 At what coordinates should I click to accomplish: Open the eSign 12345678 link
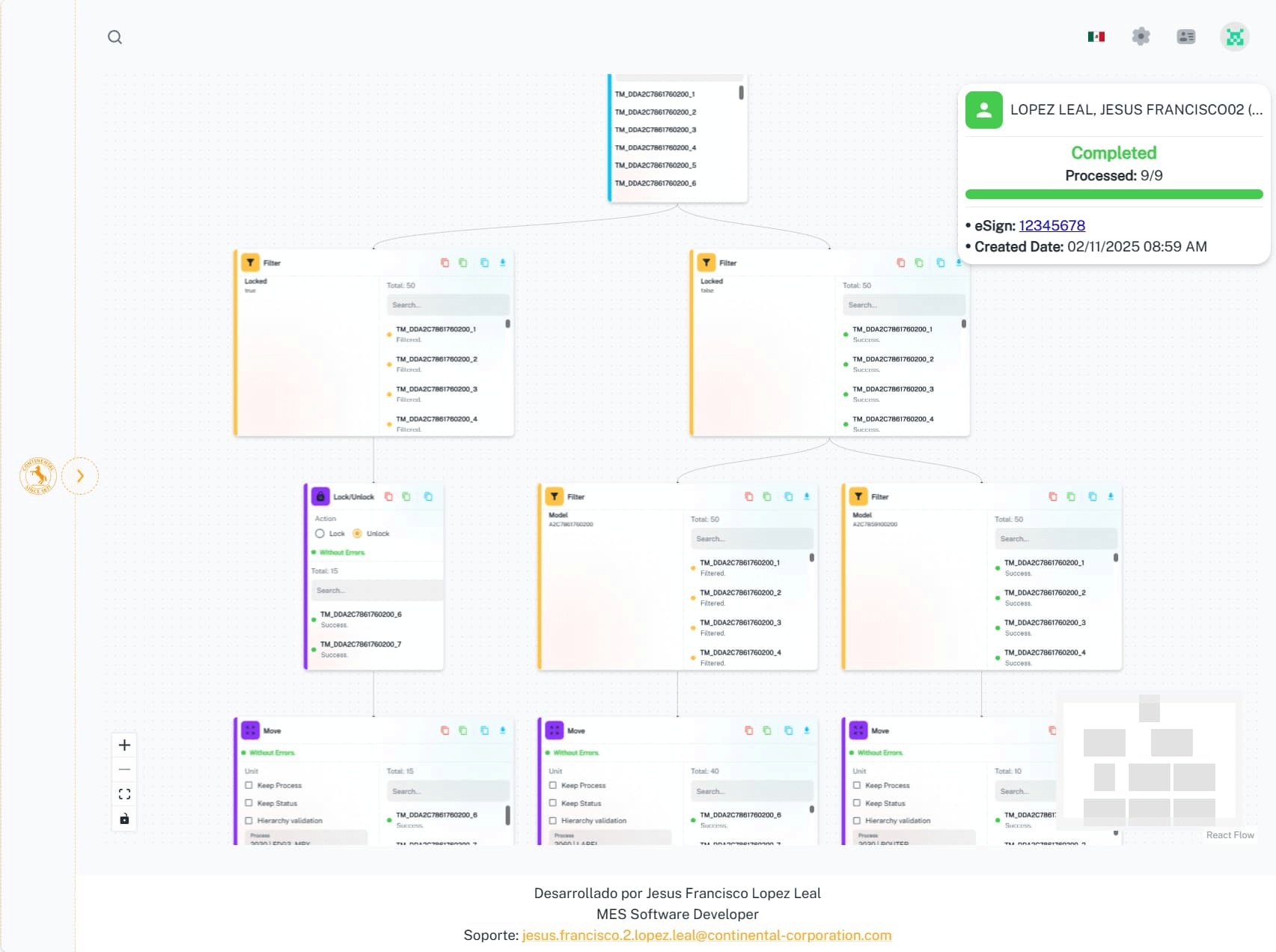point(1051,226)
